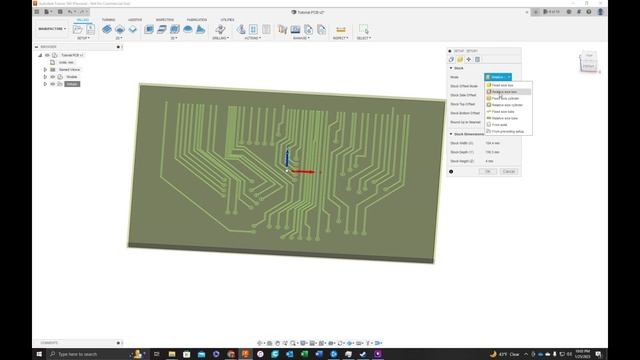640x360 pixels.
Task: Click the second Manage group icon
Action: click(296, 29)
